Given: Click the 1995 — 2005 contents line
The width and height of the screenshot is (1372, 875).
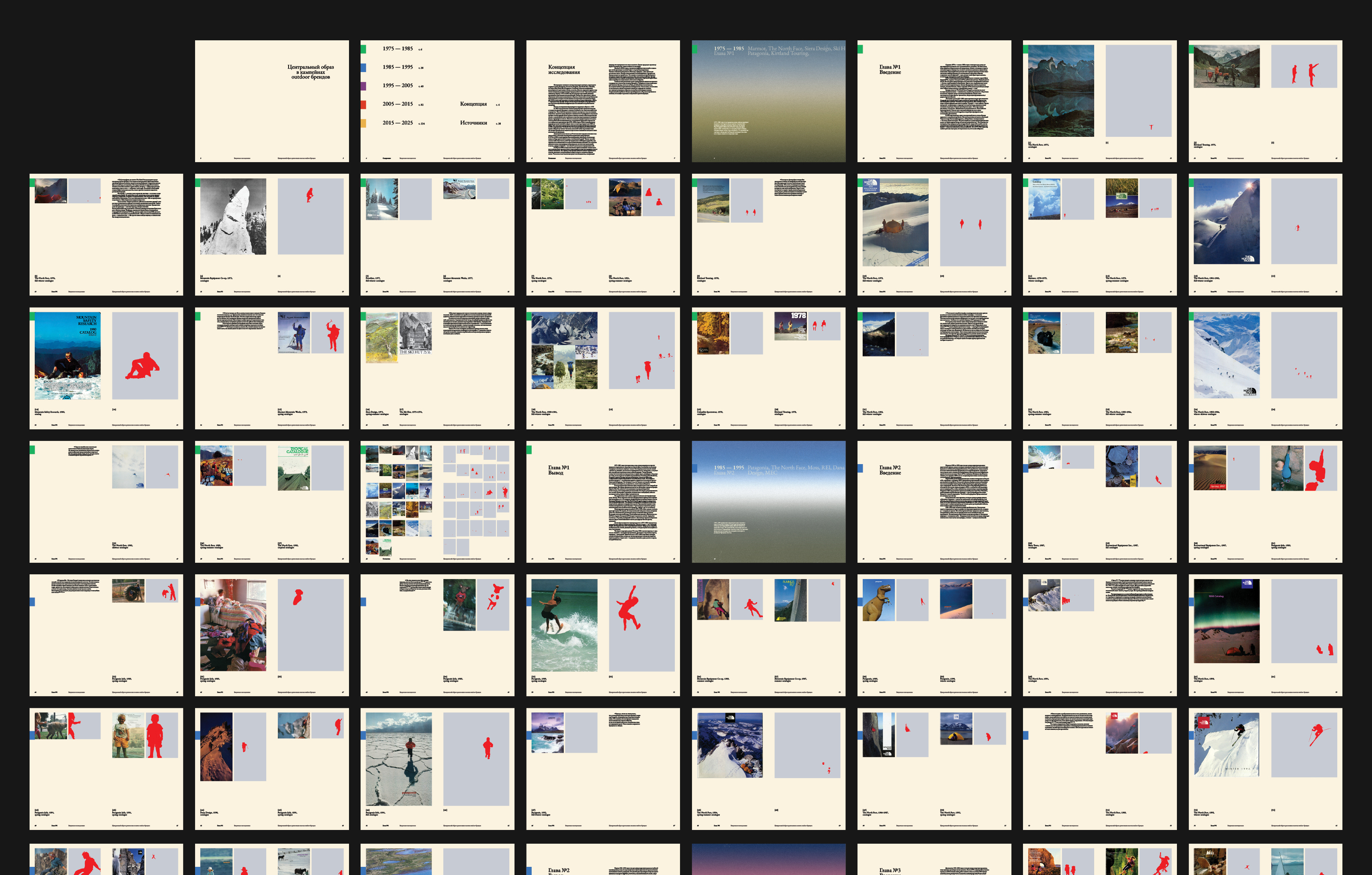Looking at the screenshot, I should point(398,85).
